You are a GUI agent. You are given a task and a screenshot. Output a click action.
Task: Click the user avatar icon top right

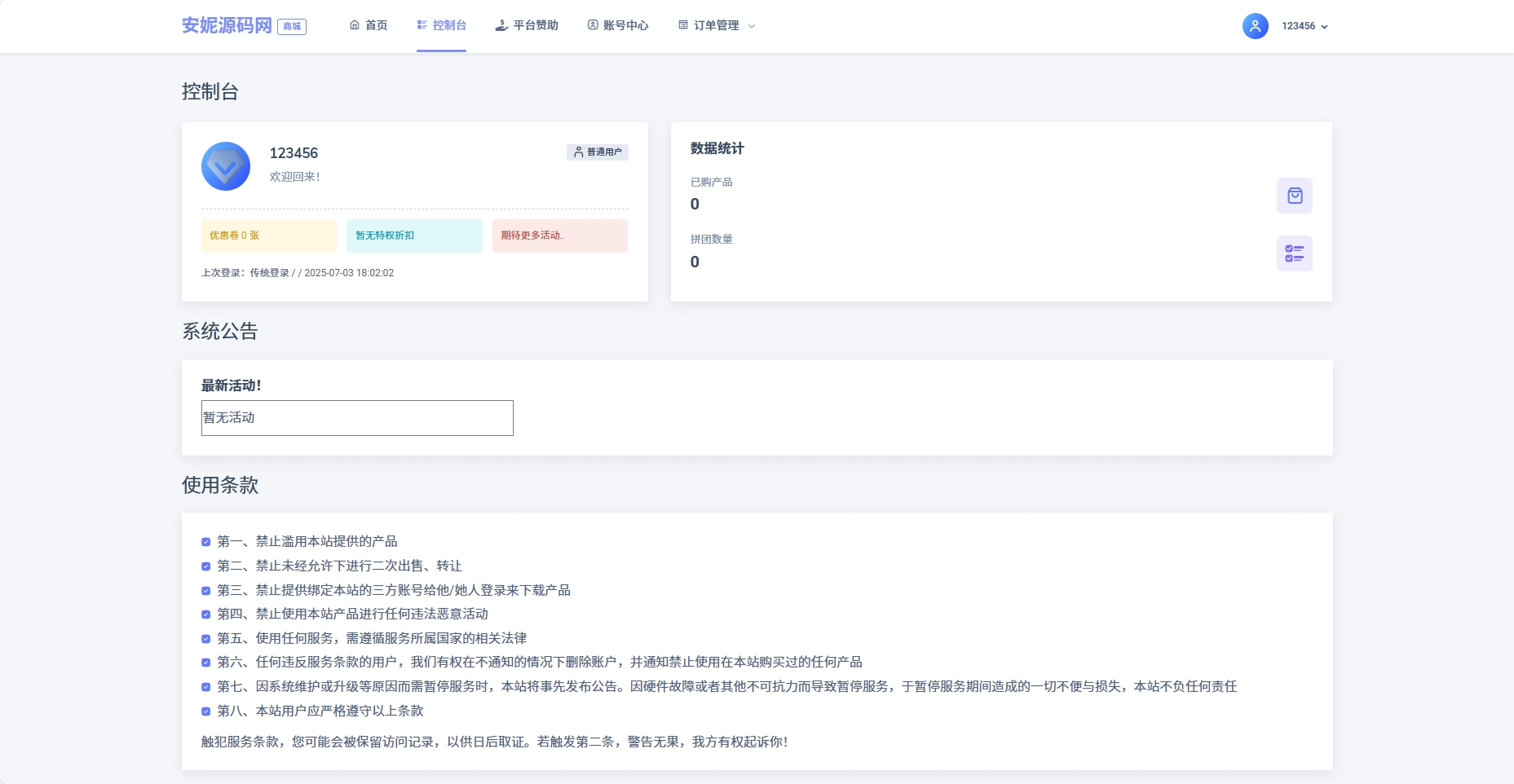[x=1255, y=25]
